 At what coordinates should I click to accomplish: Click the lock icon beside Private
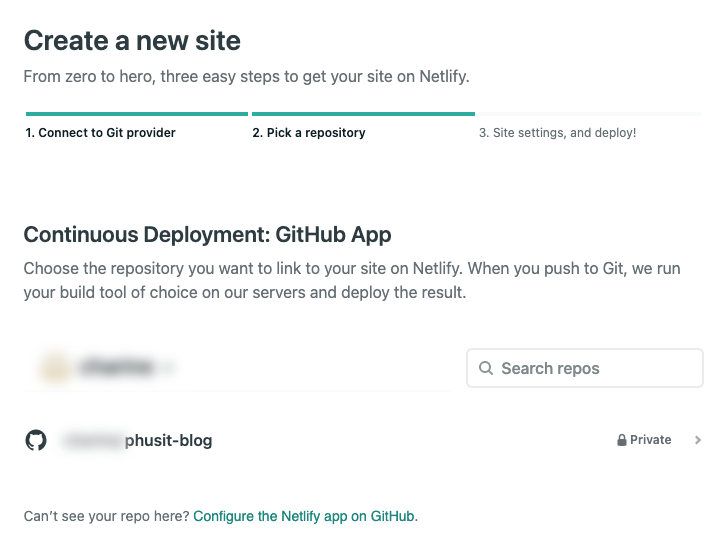[622, 440]
